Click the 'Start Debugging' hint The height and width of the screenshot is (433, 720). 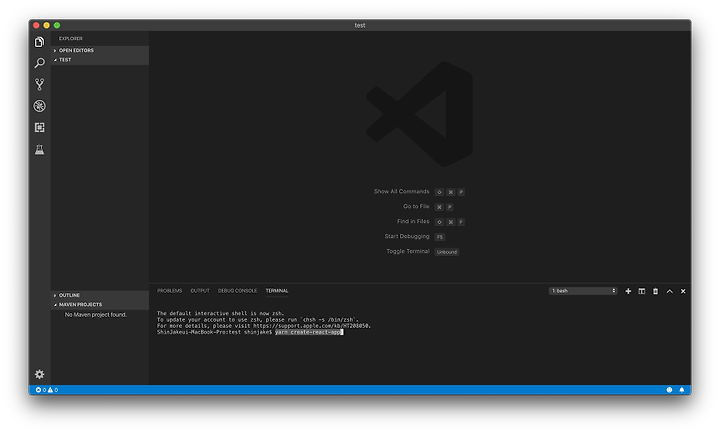(x=407, y=236)
